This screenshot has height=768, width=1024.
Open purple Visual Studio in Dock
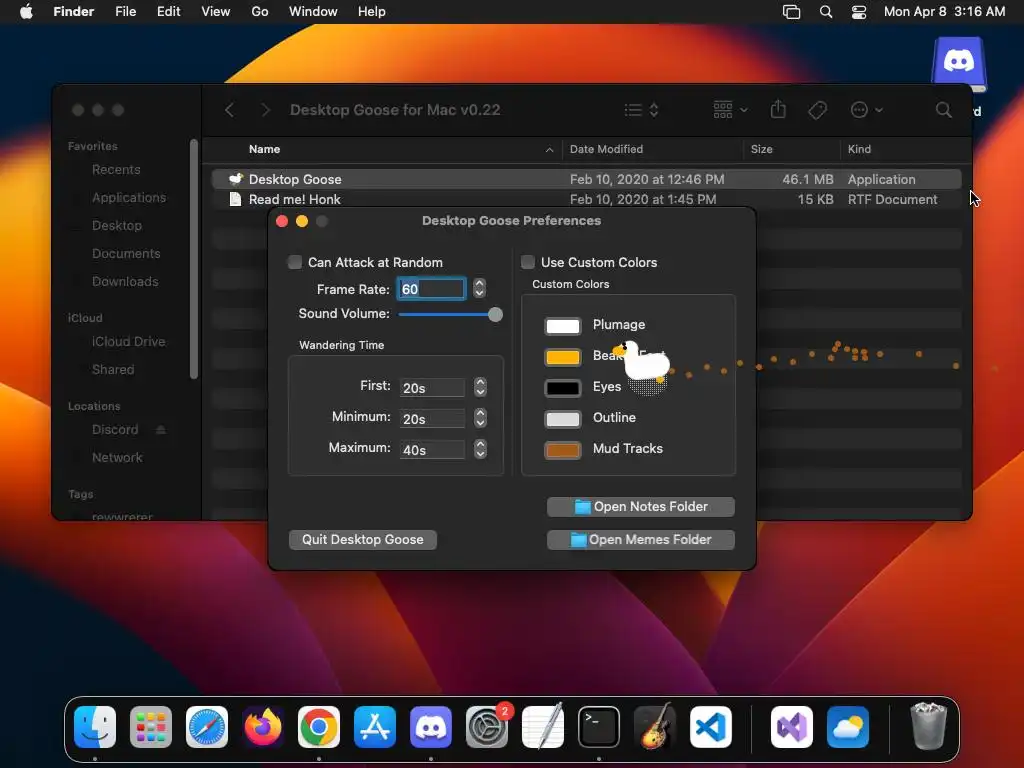point(792,727)
